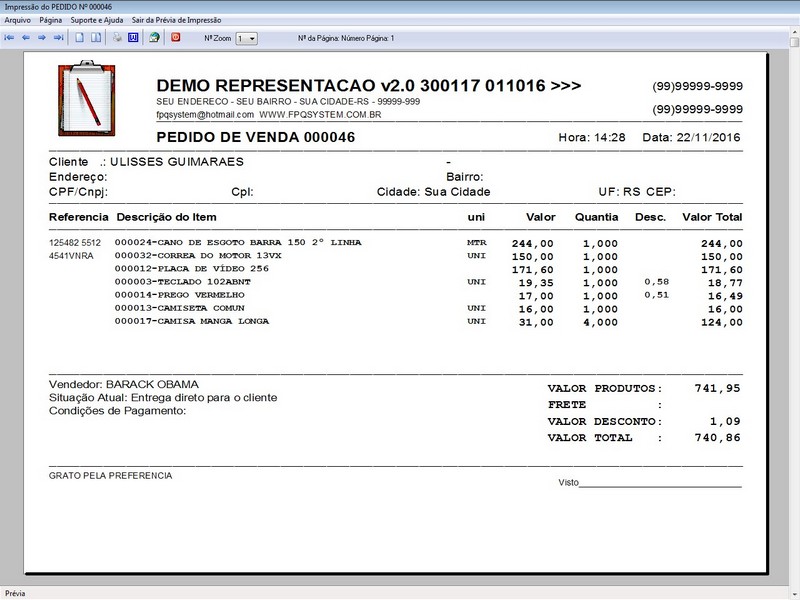Click Hora: 14:28
The height and width of the screenshot is (600, 800).
click(592, 137)
